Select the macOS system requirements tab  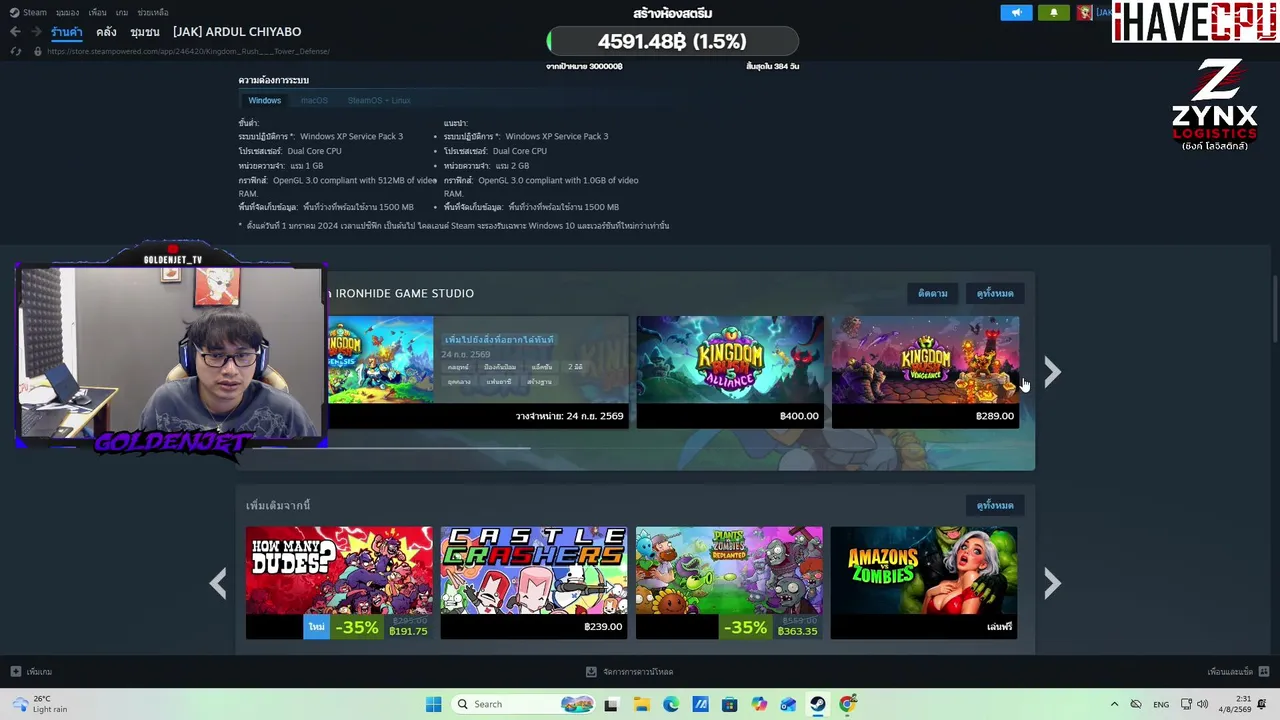click(x=314, y=100)
